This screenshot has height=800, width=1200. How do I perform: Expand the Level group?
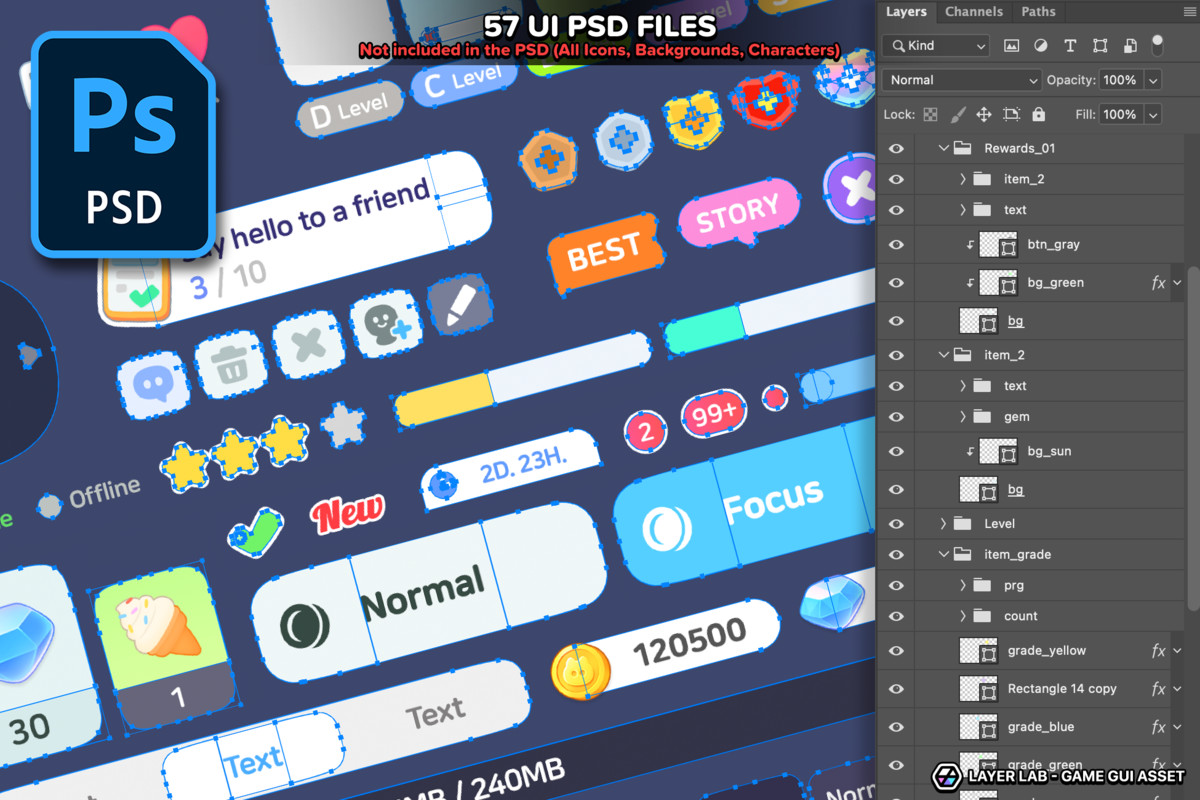[943, 523]
